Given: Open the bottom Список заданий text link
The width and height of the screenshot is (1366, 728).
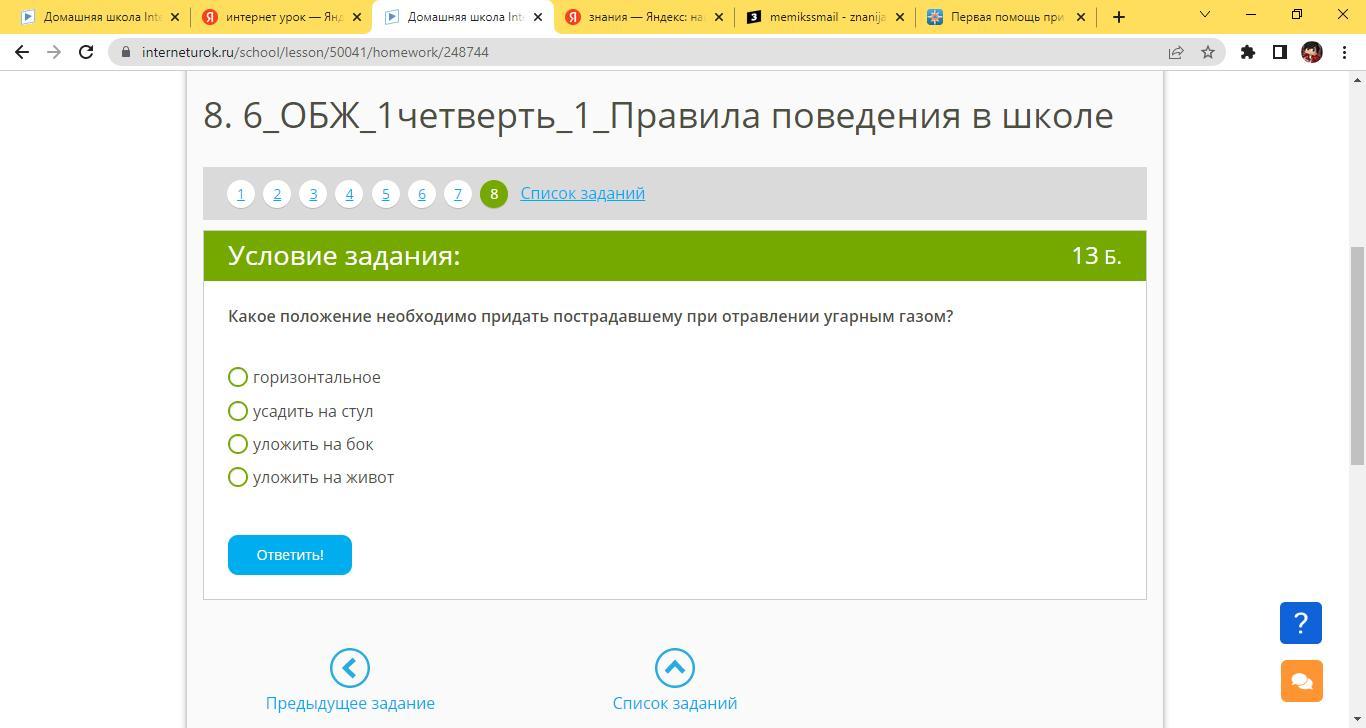Looking at the screenshot, I should (675, 703).
